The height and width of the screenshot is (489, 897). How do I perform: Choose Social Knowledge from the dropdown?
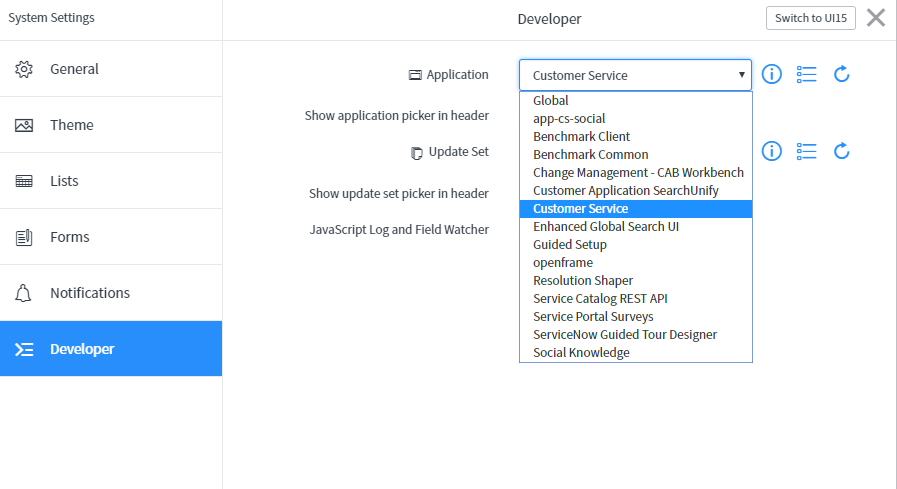(x=581, y=353)
